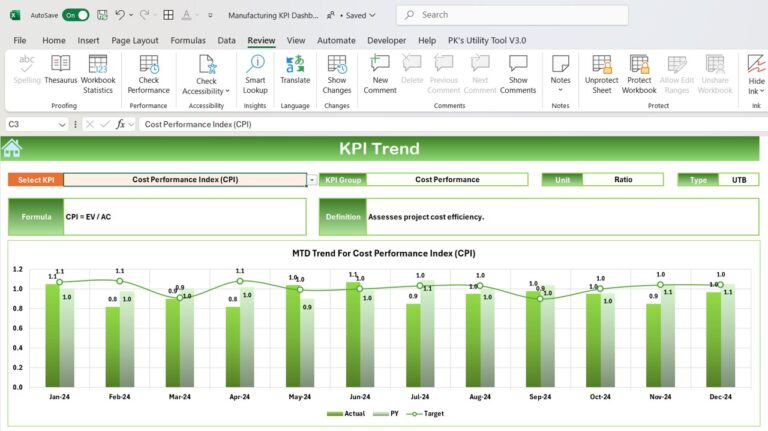Click the PY legend swatch
The width and height of the screenshot is (768, 431).
(x=381, y=414)
